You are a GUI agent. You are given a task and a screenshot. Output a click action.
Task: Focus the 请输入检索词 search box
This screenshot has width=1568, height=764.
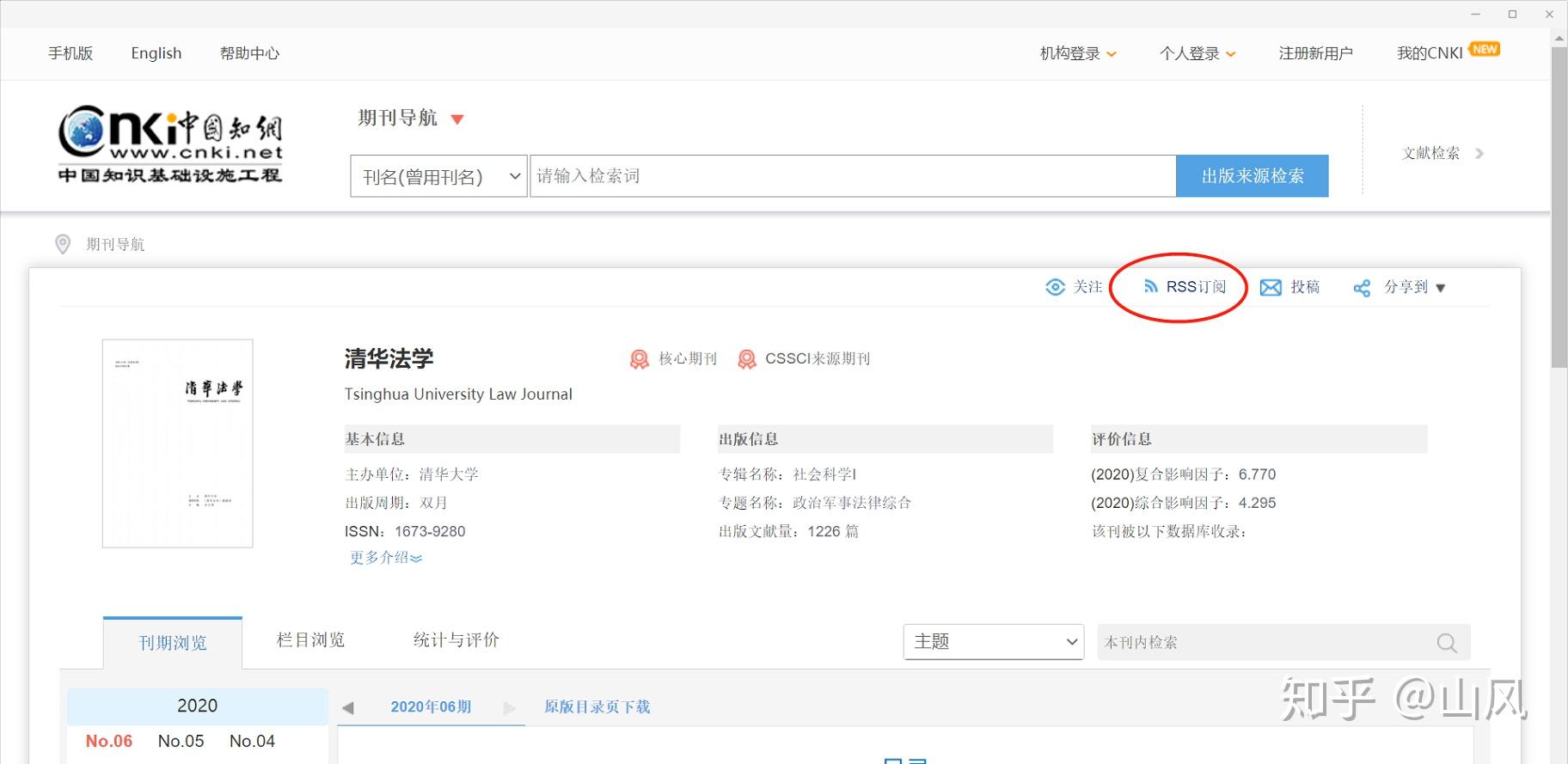click(853, 176)
